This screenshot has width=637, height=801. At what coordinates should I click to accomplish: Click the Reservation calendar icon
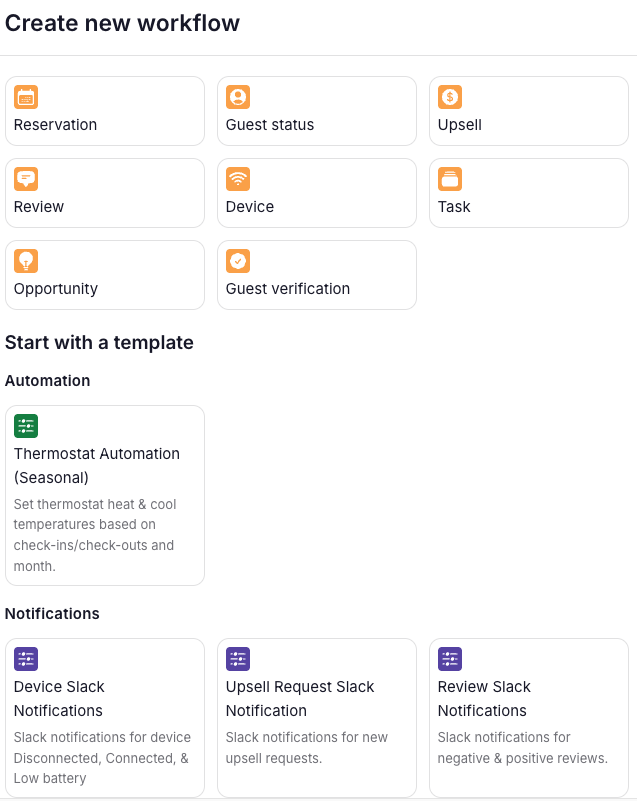tap(26, 97)
